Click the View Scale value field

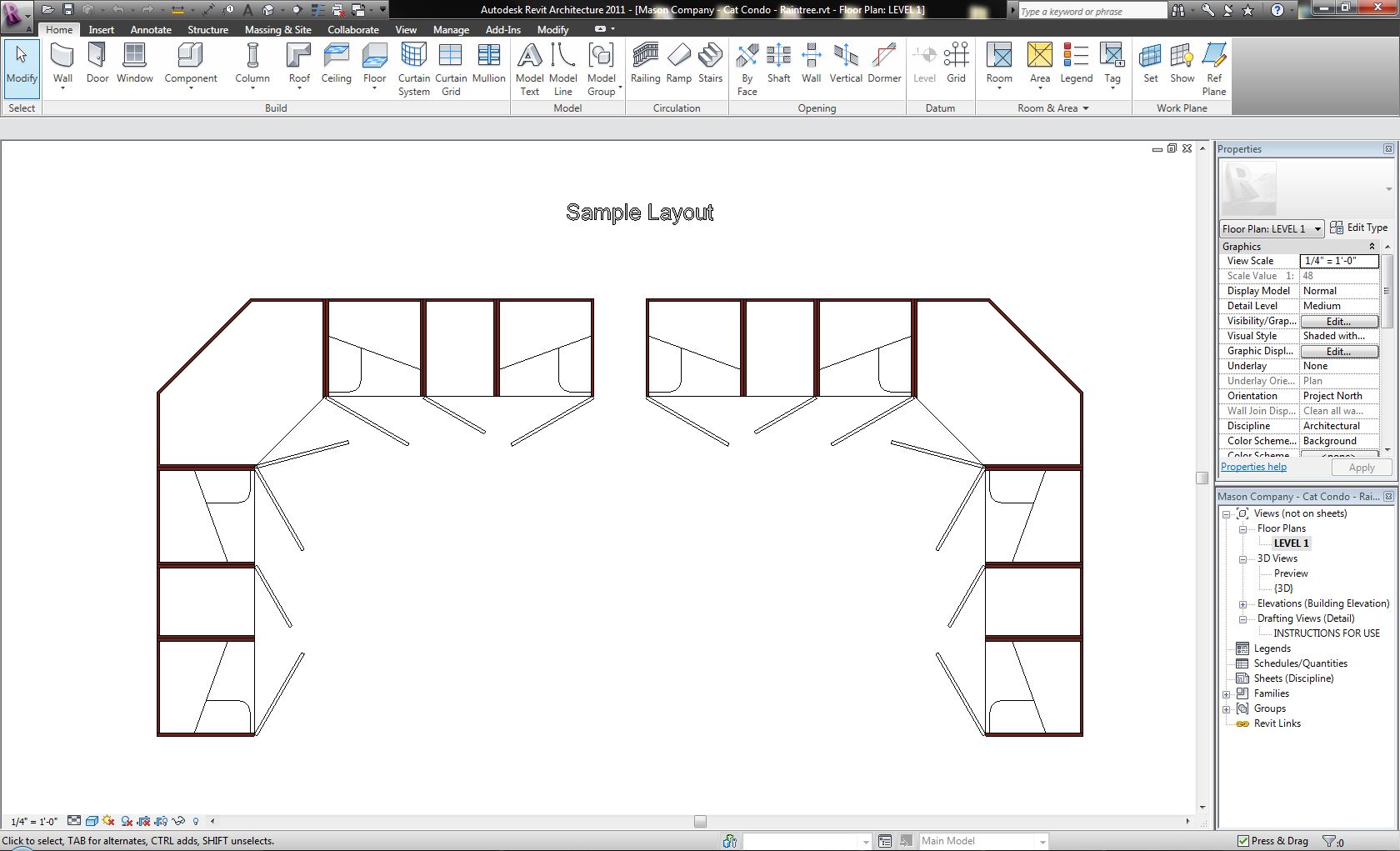(x=1339, y=261)
